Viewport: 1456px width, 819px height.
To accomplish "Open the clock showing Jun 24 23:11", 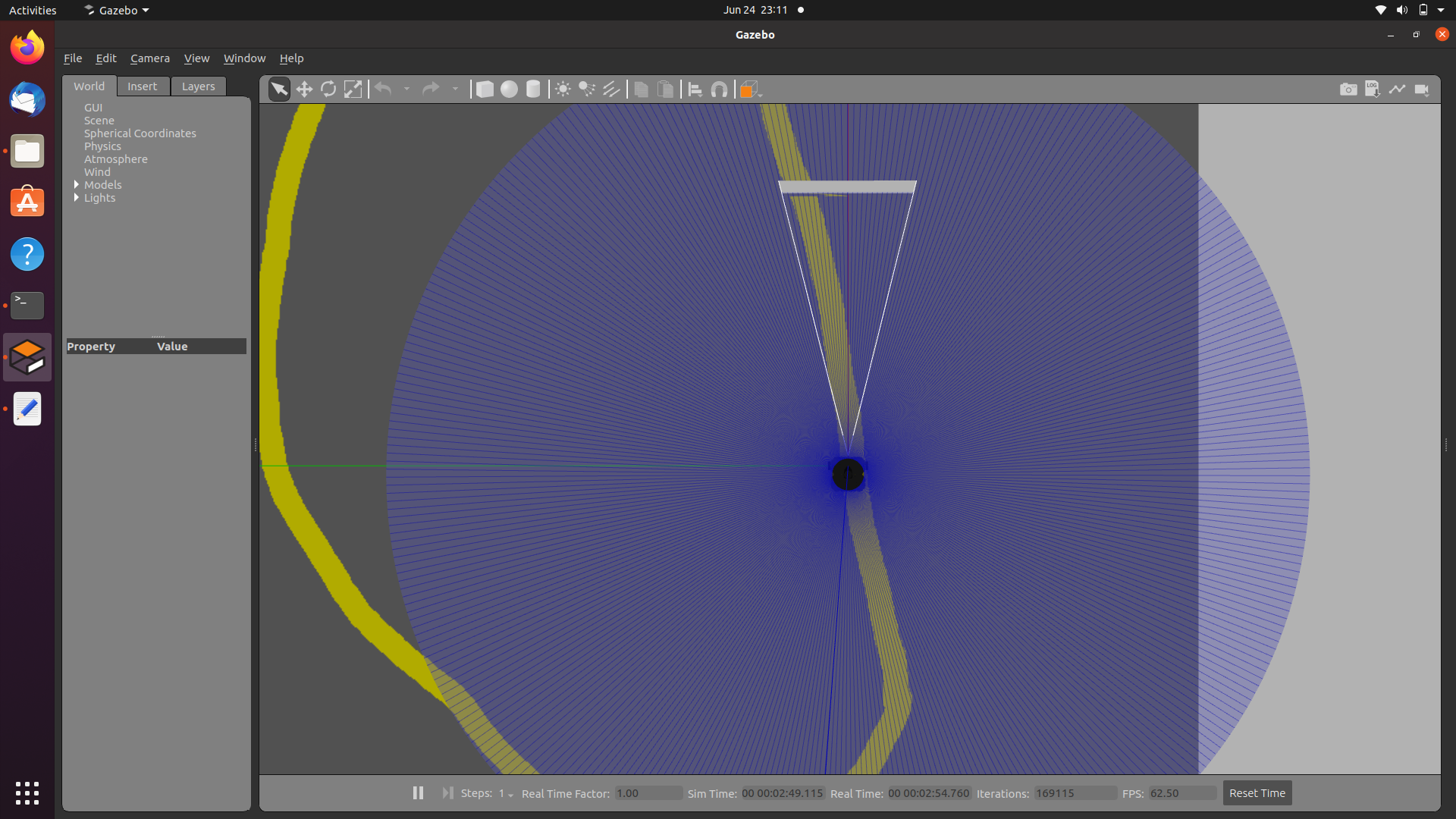I will [755, 10].
